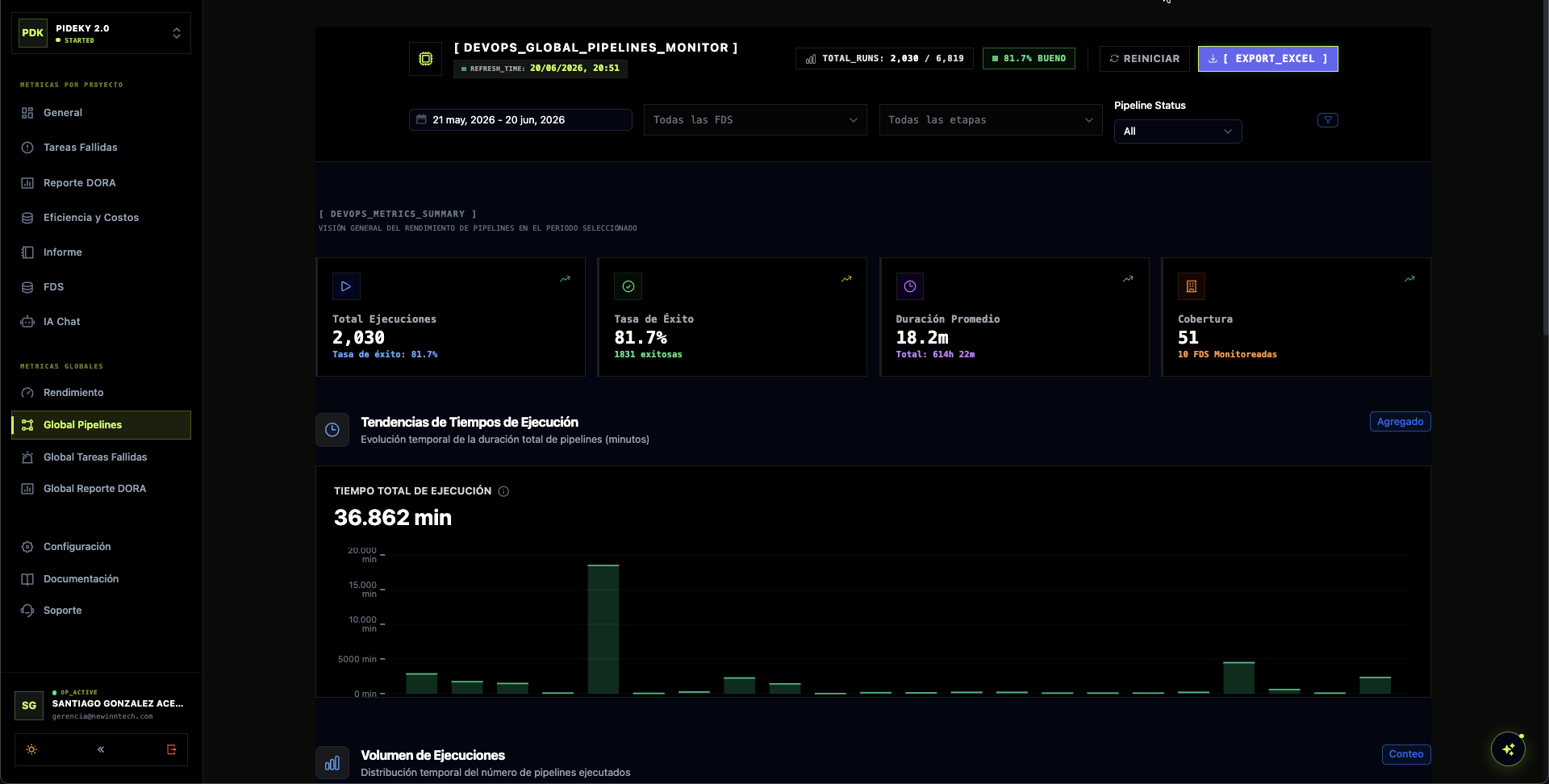This screenshot has width=1549, height=784.
Task: Click the Global Tareas Fallidas bug icon
Action: tap(27, 457)
